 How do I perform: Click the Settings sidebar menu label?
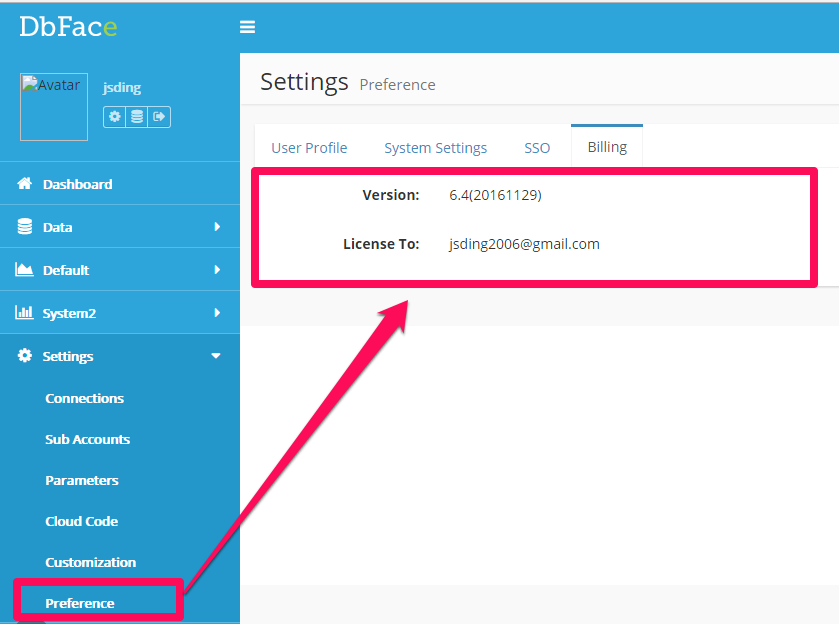pyautogui.click(x=68, y=356)
